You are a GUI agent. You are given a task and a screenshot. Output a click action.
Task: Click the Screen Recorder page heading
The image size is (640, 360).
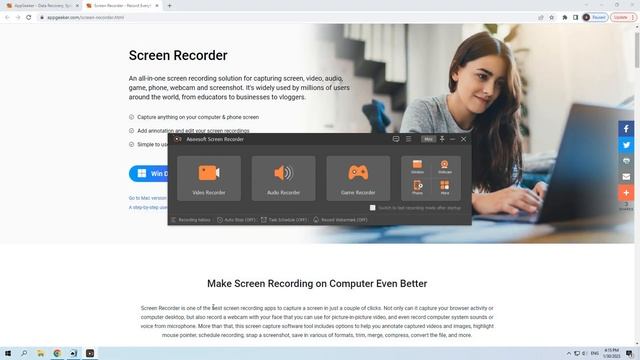click(178, 56)
